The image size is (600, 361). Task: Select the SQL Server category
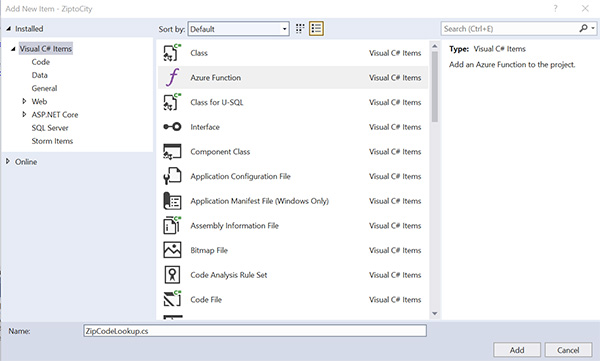(x=50, y=128)
